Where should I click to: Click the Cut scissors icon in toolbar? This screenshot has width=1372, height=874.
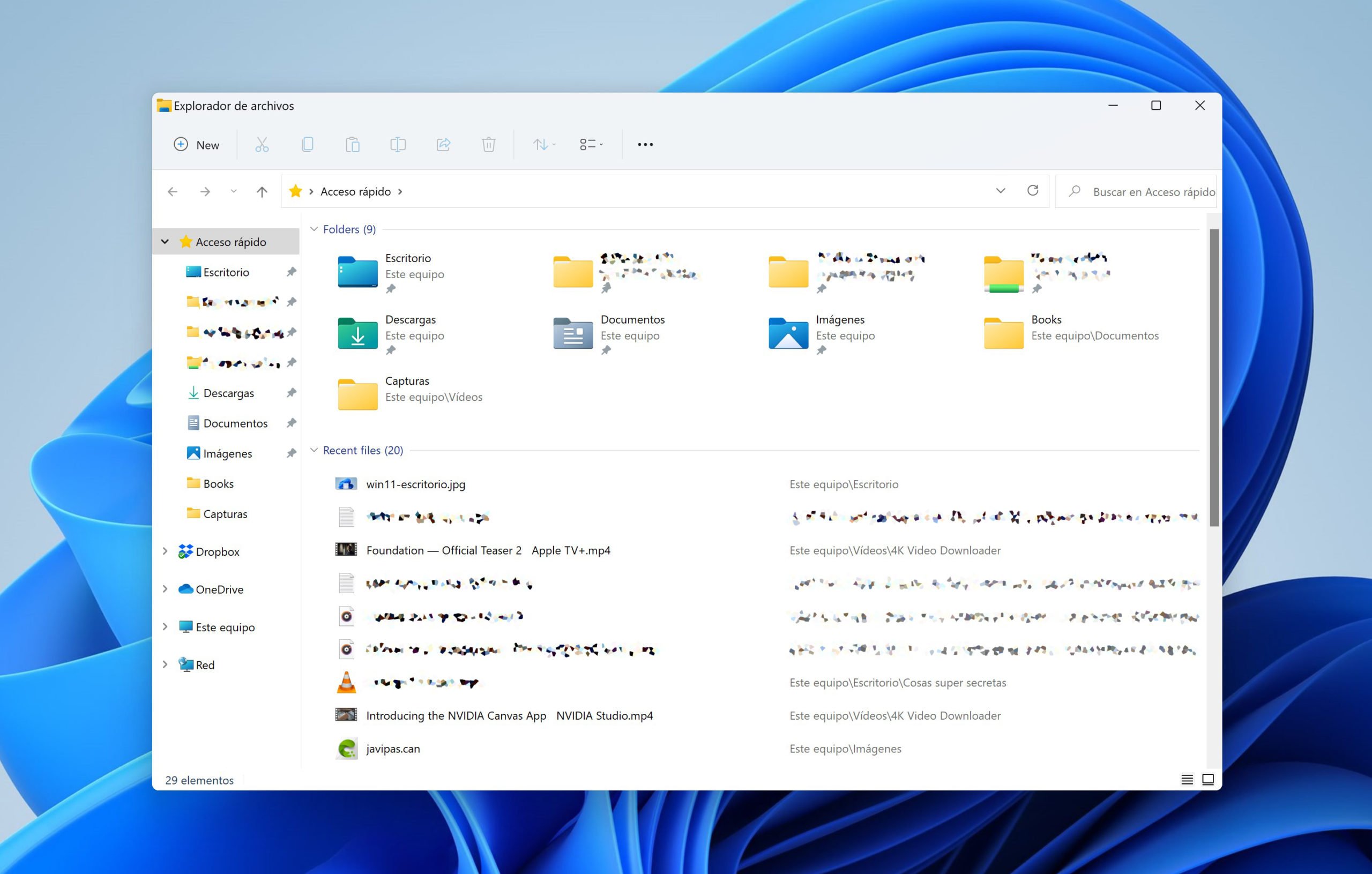pos(262,145)
